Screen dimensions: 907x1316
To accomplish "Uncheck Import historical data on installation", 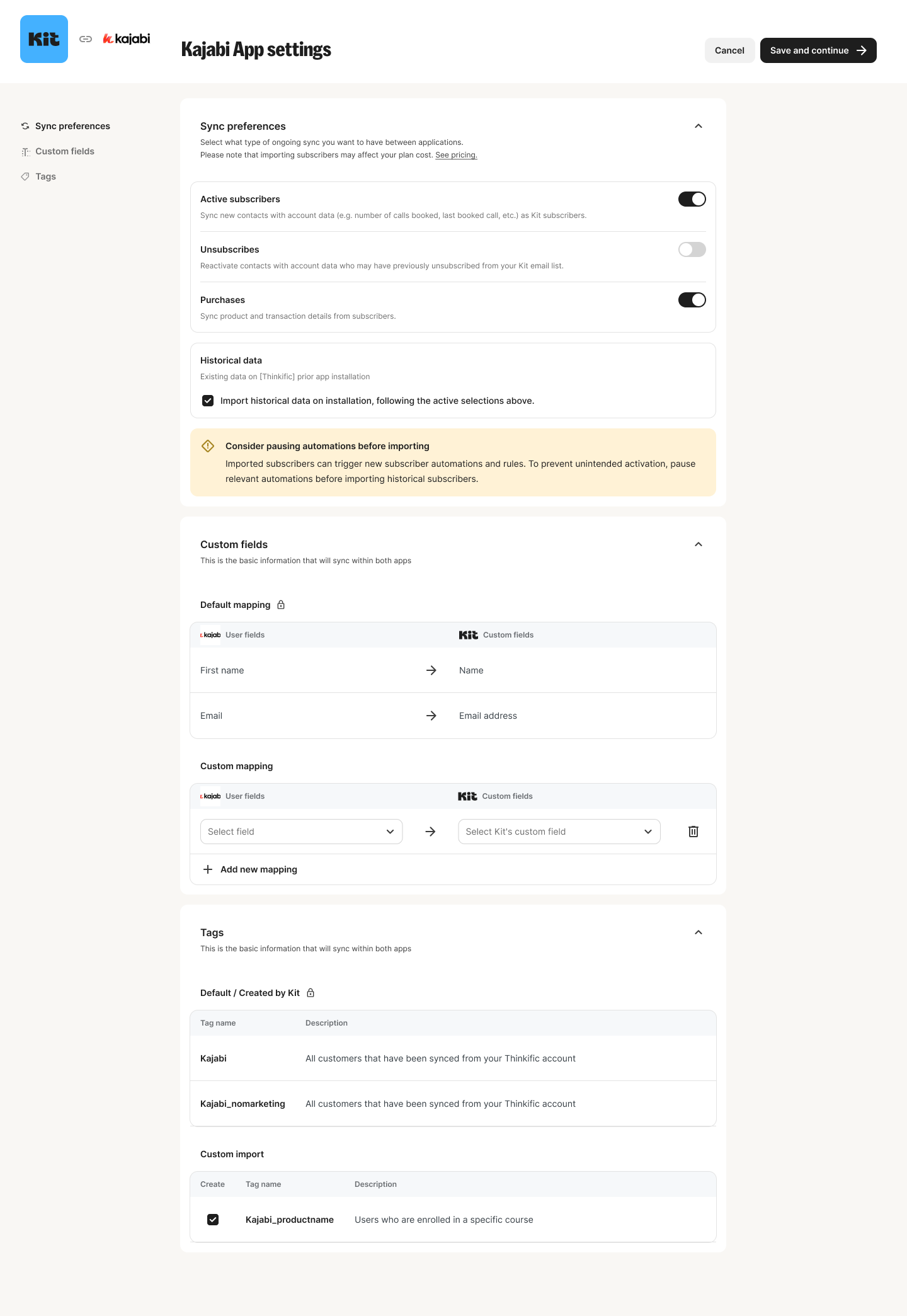I will coord(208,401).
